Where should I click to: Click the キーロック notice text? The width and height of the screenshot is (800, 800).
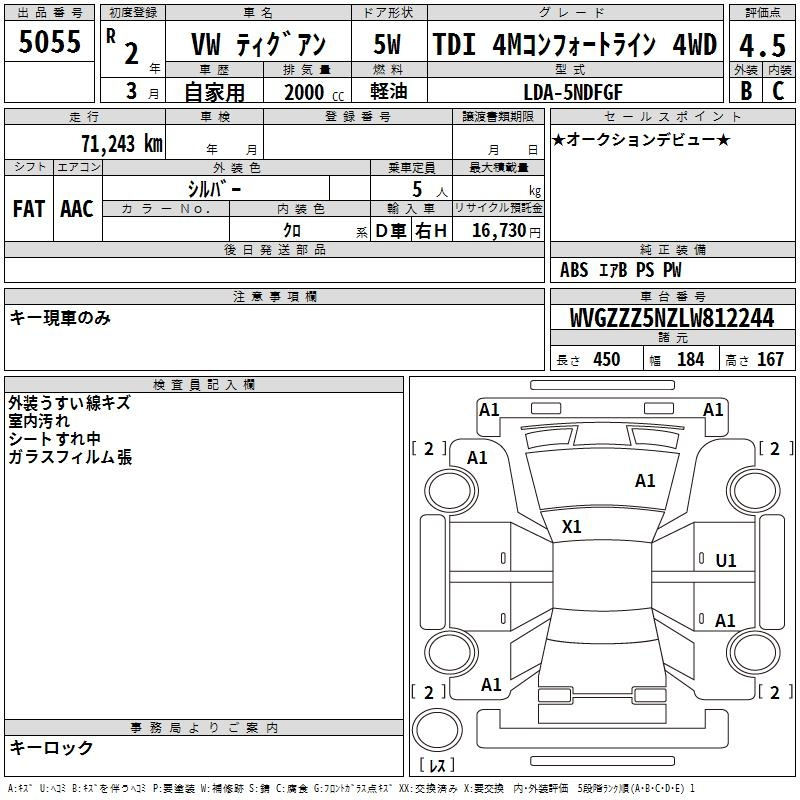51,747
